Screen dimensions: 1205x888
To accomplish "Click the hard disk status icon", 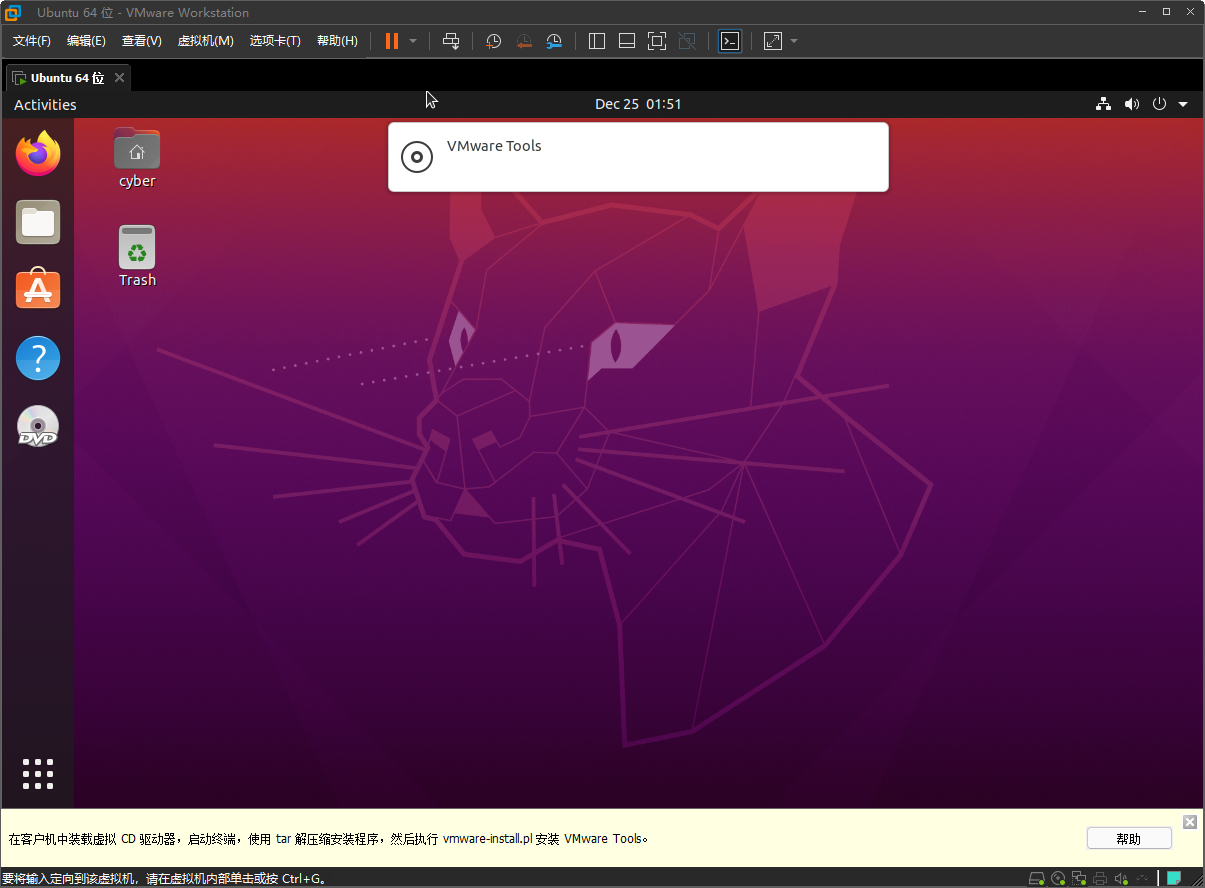I will pos(1037,879).
